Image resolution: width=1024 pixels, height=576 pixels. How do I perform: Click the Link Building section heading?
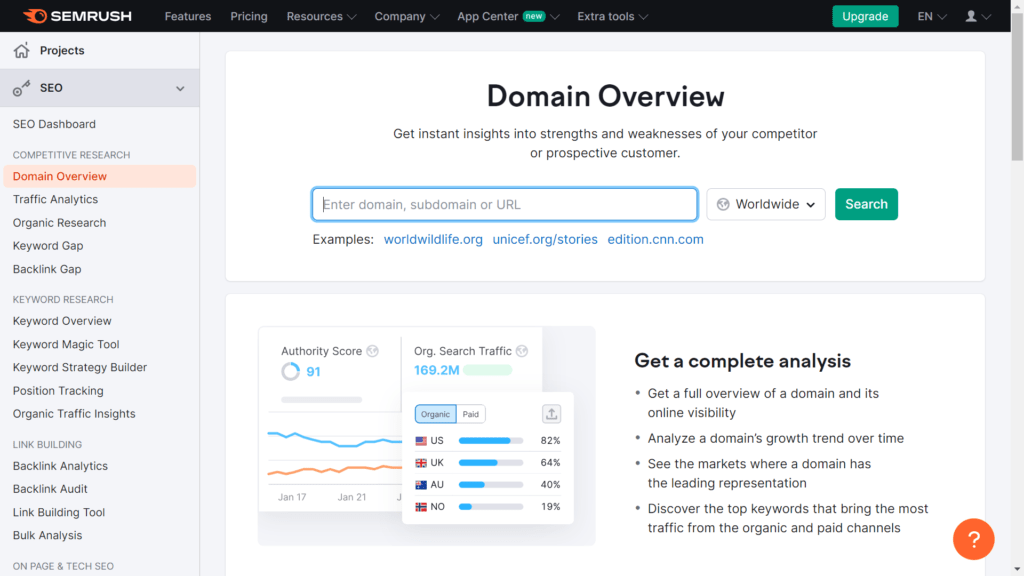tap(47, 445)
